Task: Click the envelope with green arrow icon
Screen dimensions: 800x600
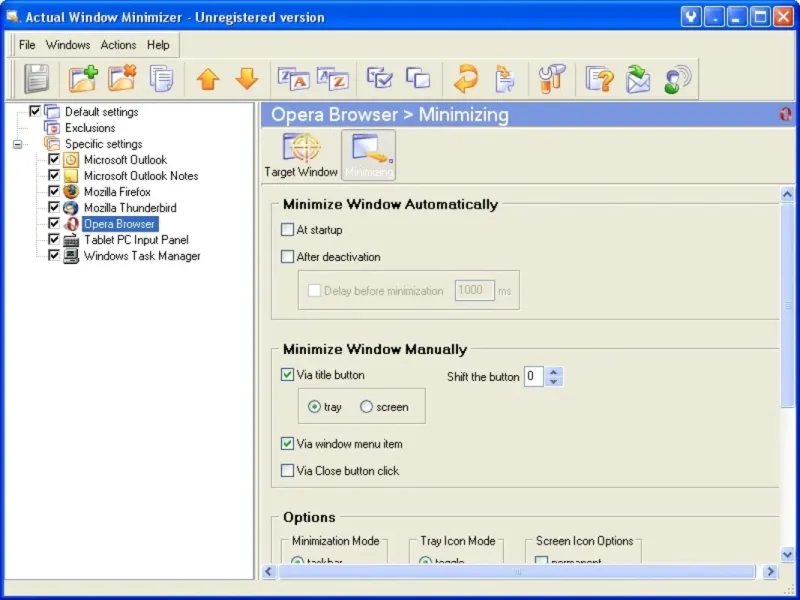Action: click(638, 79)
